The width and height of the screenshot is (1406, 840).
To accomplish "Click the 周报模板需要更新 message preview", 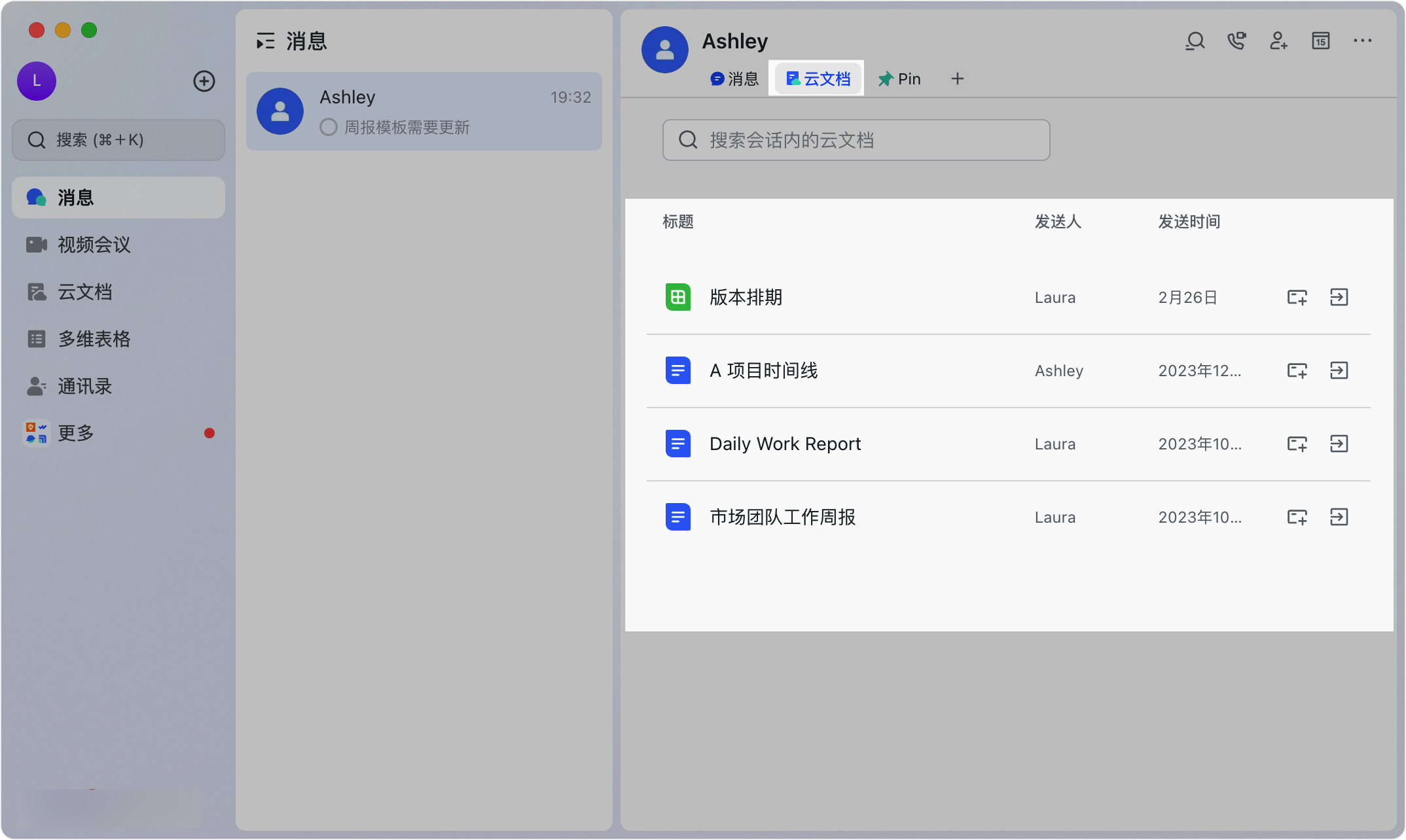I will (x=407, y=128).
